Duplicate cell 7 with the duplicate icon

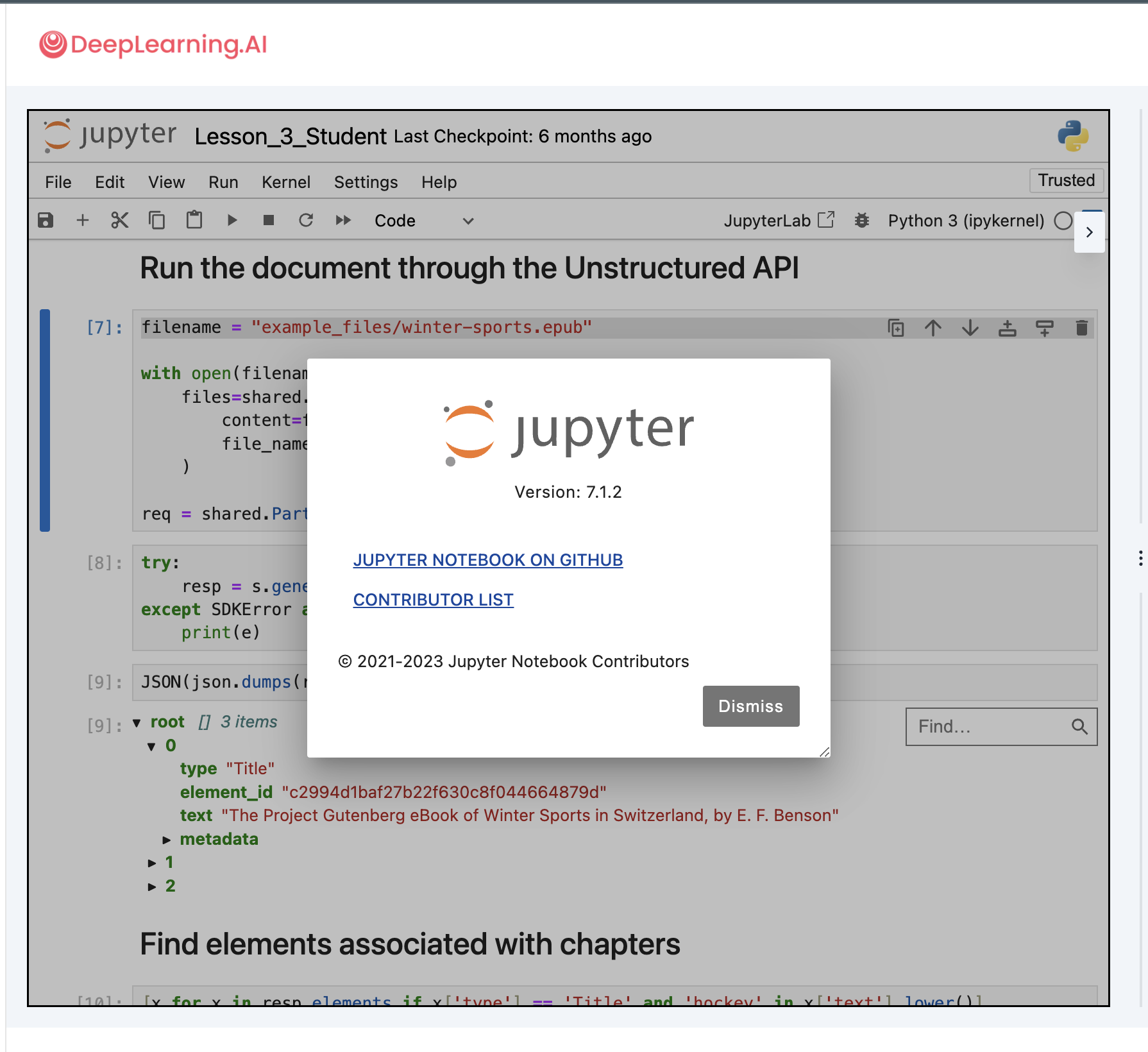pyautogui.click(x=896, y=328)
